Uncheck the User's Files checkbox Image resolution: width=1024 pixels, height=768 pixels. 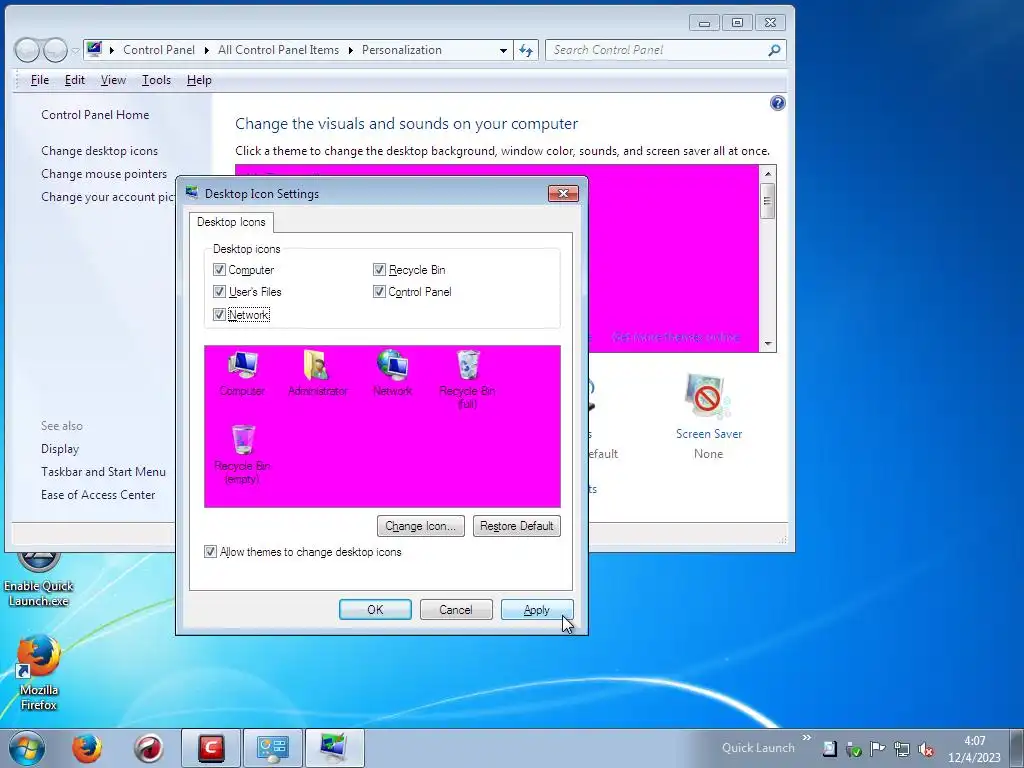(x=219, y=292)
